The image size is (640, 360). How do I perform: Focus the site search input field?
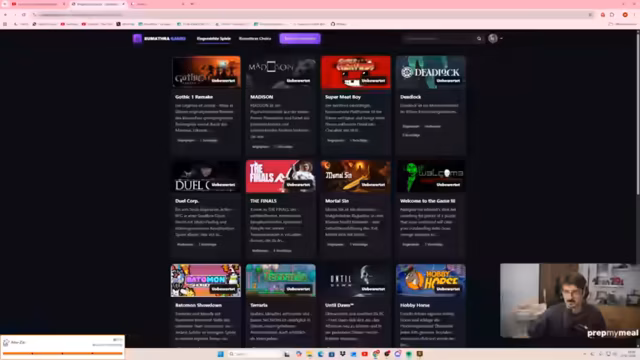pyautogui.click(x=439, y=38)
